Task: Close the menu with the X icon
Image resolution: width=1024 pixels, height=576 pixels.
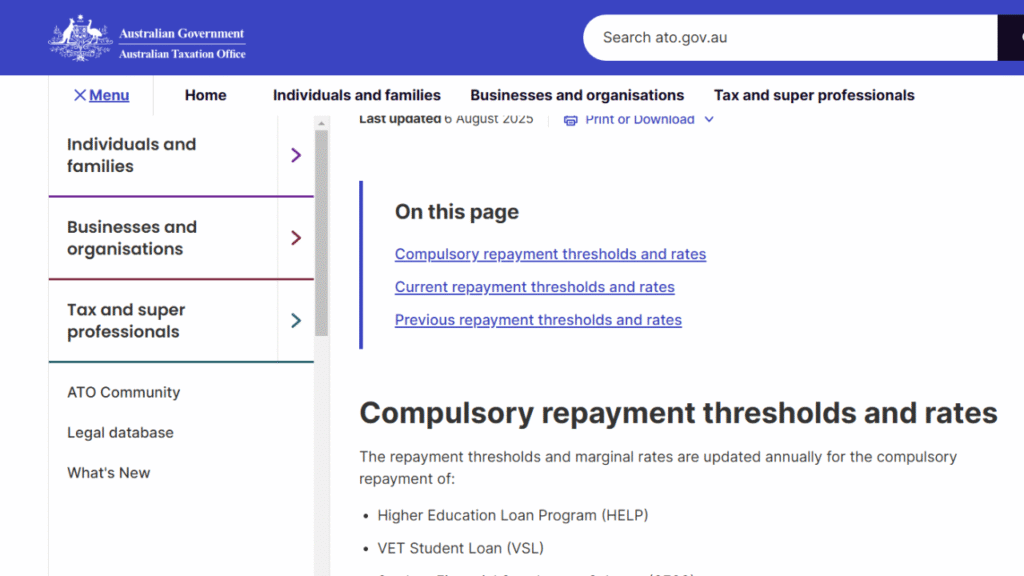Action: (80, 95)
